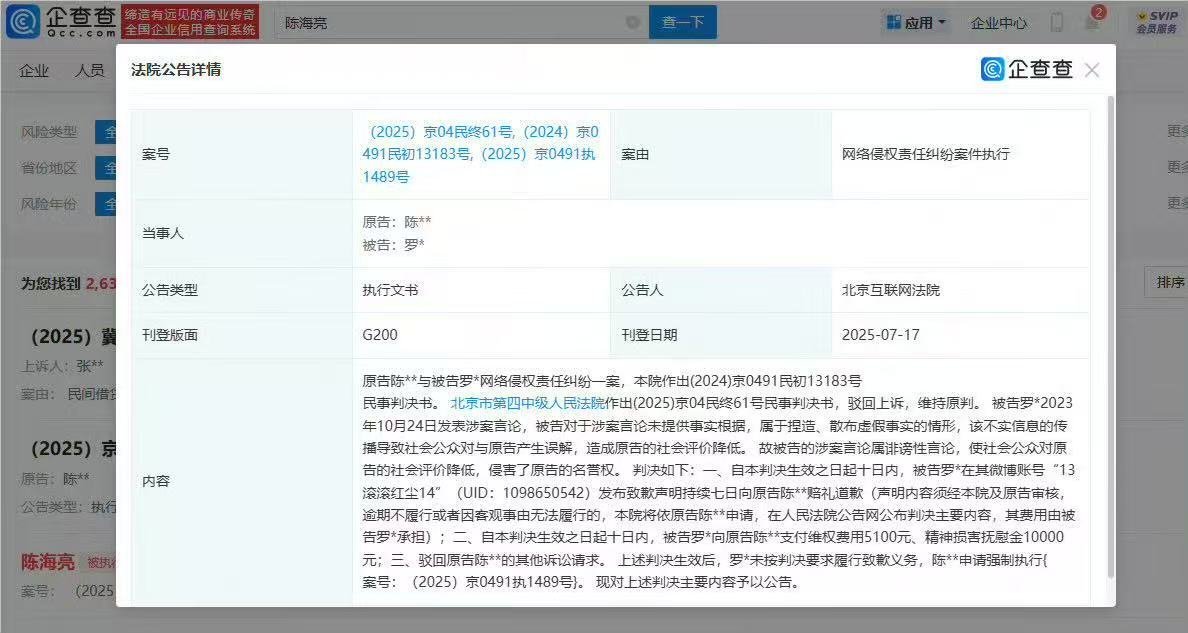Image resolution: width=1188 pixels, height=633 pixels.
Task: Click the dialog's vertical scrollbar
Action: click(x=1111, y=337)
